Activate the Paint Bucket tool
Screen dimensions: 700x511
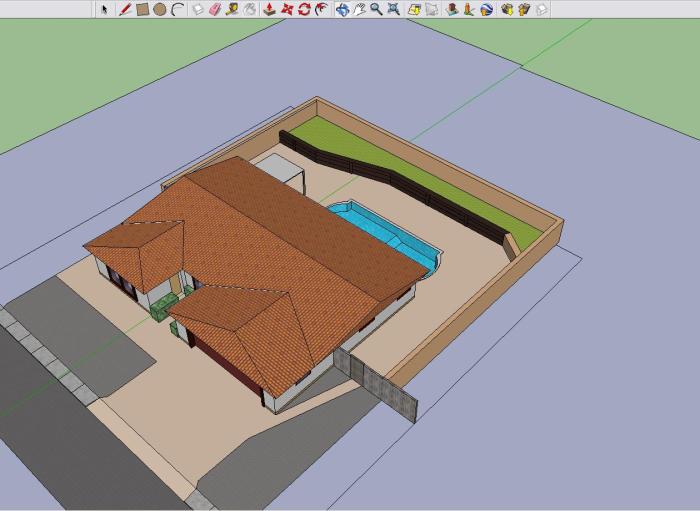point(248,9)
